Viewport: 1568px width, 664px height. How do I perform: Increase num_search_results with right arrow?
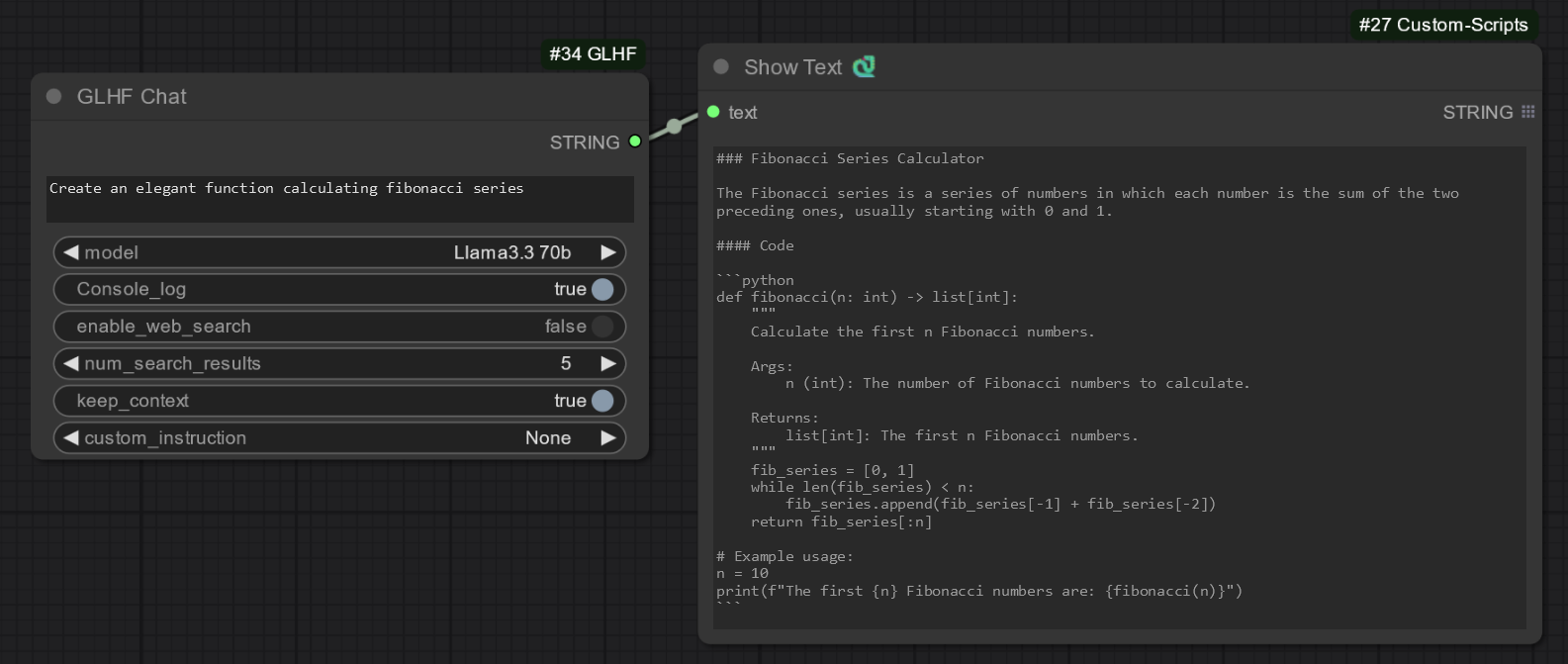point(608,363)
